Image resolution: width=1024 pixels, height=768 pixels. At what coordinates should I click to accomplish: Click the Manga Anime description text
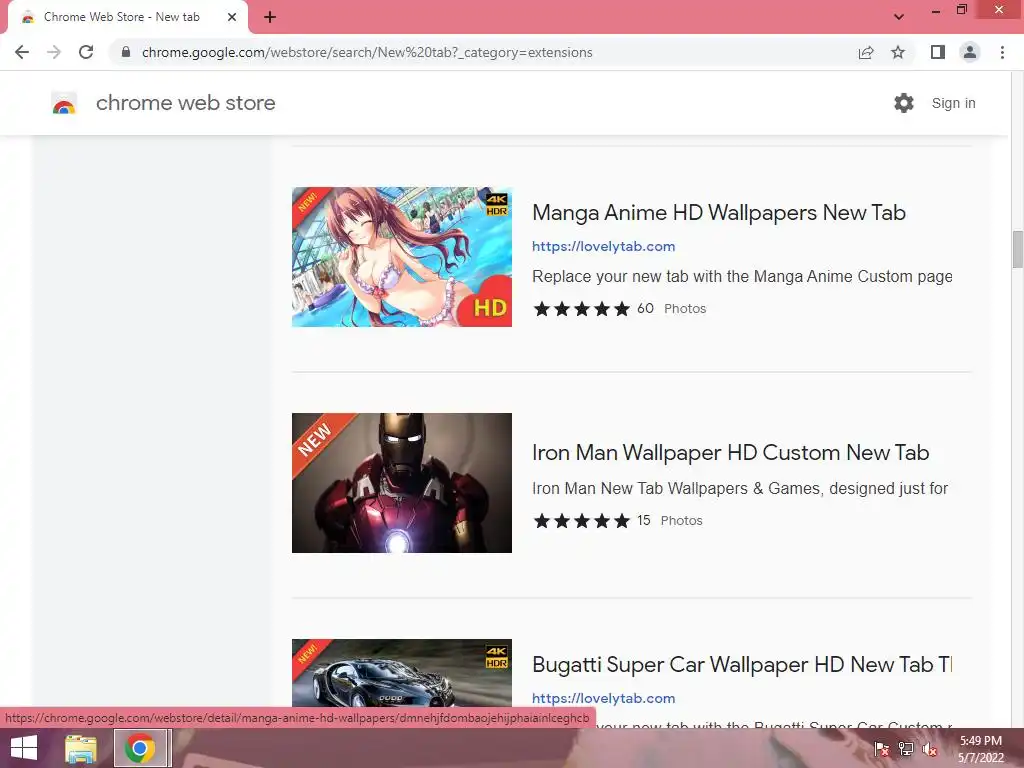742,276
